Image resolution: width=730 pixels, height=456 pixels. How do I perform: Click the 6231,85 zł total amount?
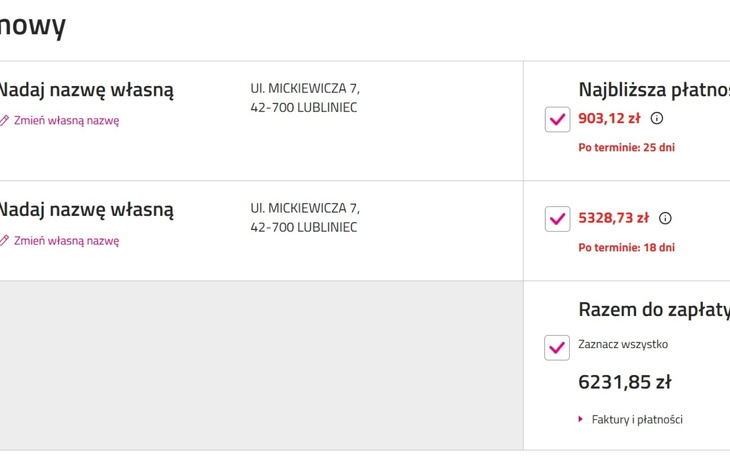[x=624, y=382]
